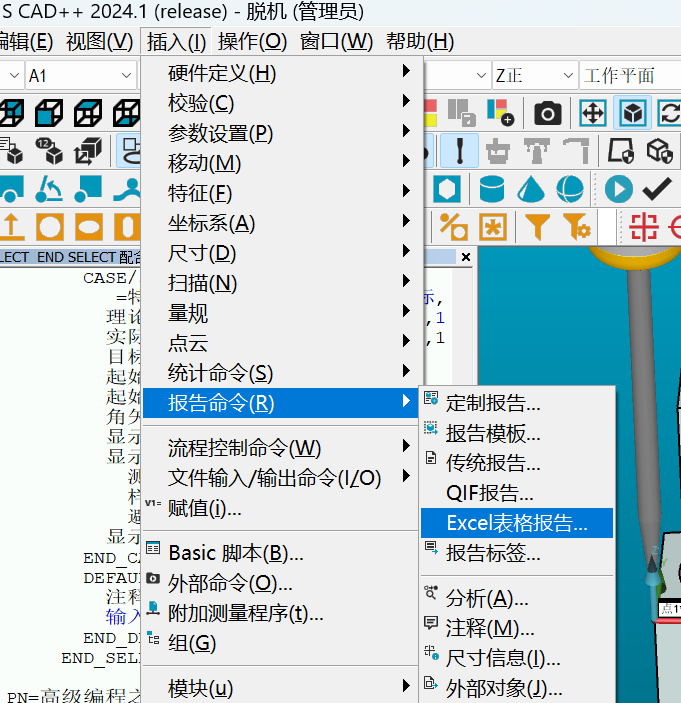Select Report Command (报告命令) entry
Screen dimensions: 681x703
pos(281,403)
